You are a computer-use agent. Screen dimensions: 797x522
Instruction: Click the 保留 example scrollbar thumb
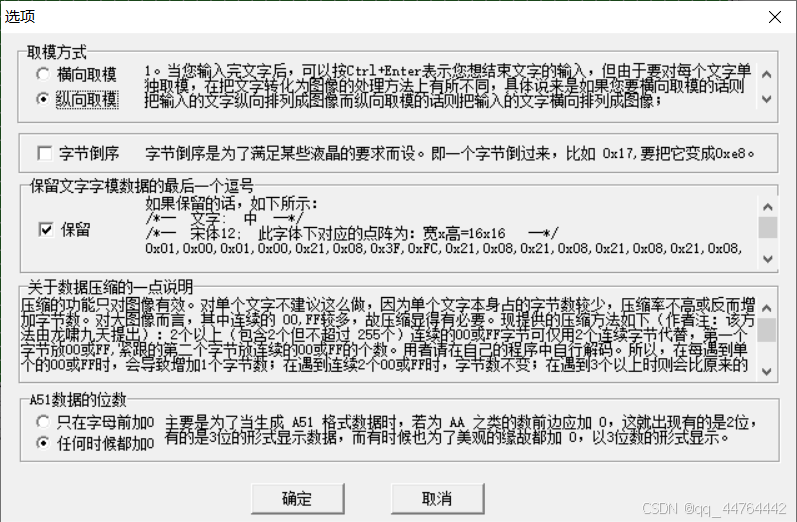point(768,227)
